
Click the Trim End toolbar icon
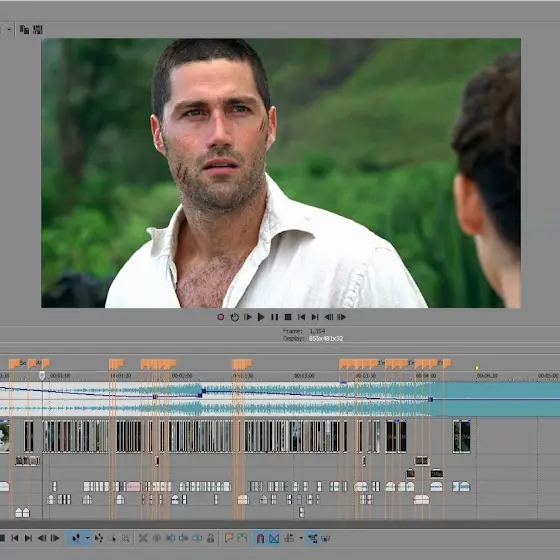coord(184,538)
